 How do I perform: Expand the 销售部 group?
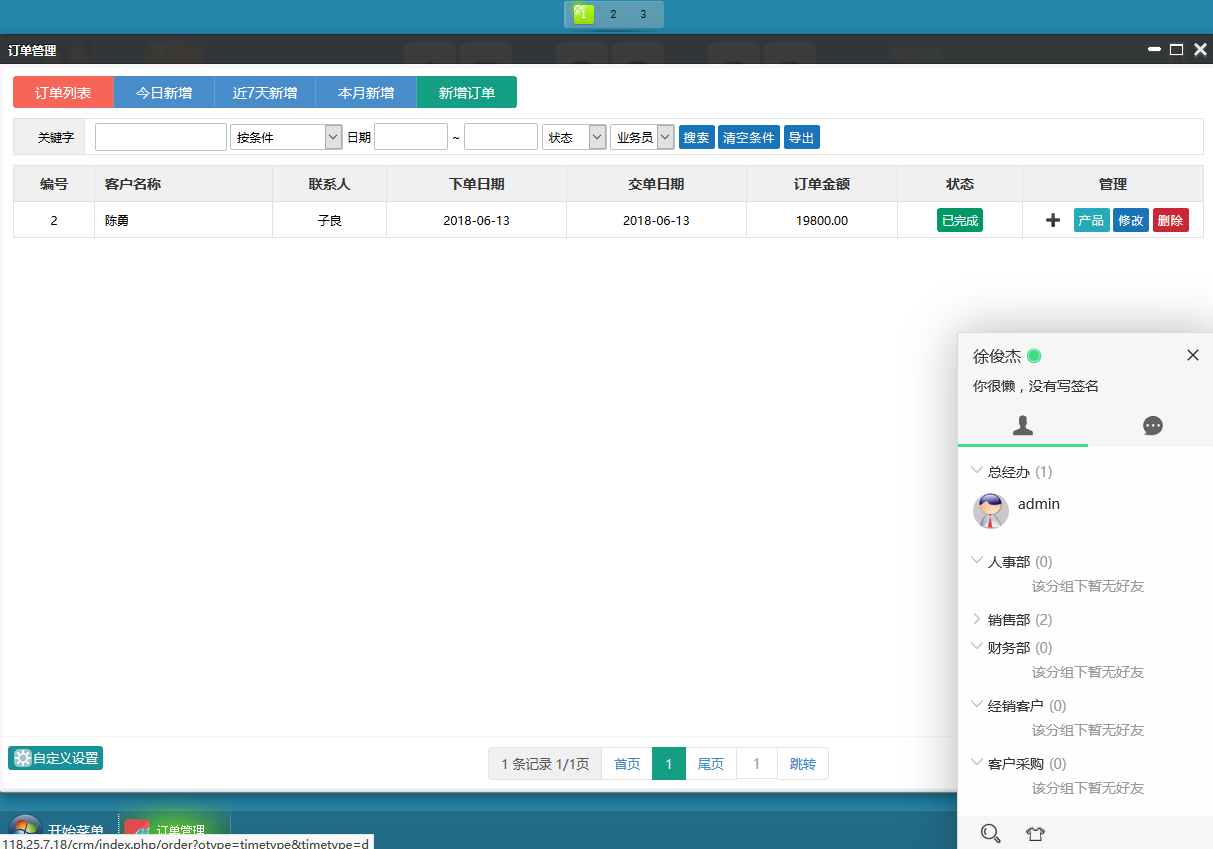click(1010, 620)
